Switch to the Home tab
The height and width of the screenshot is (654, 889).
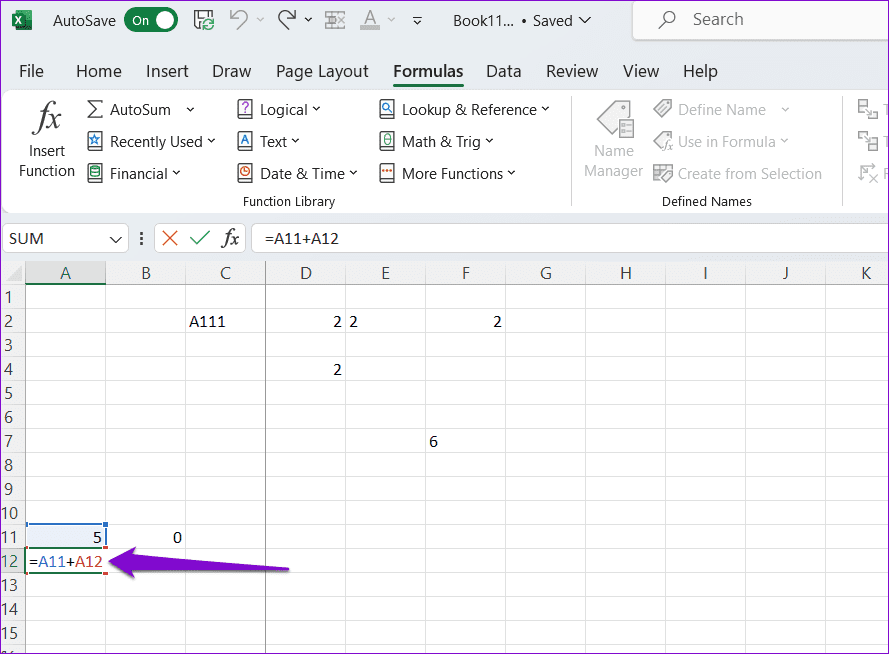(99, 71)
